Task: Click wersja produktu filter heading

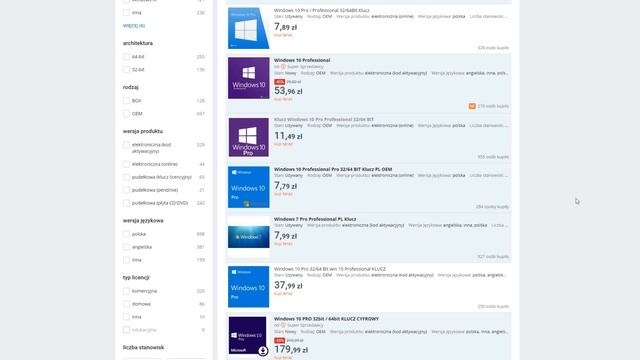Action: pos(143,131)
